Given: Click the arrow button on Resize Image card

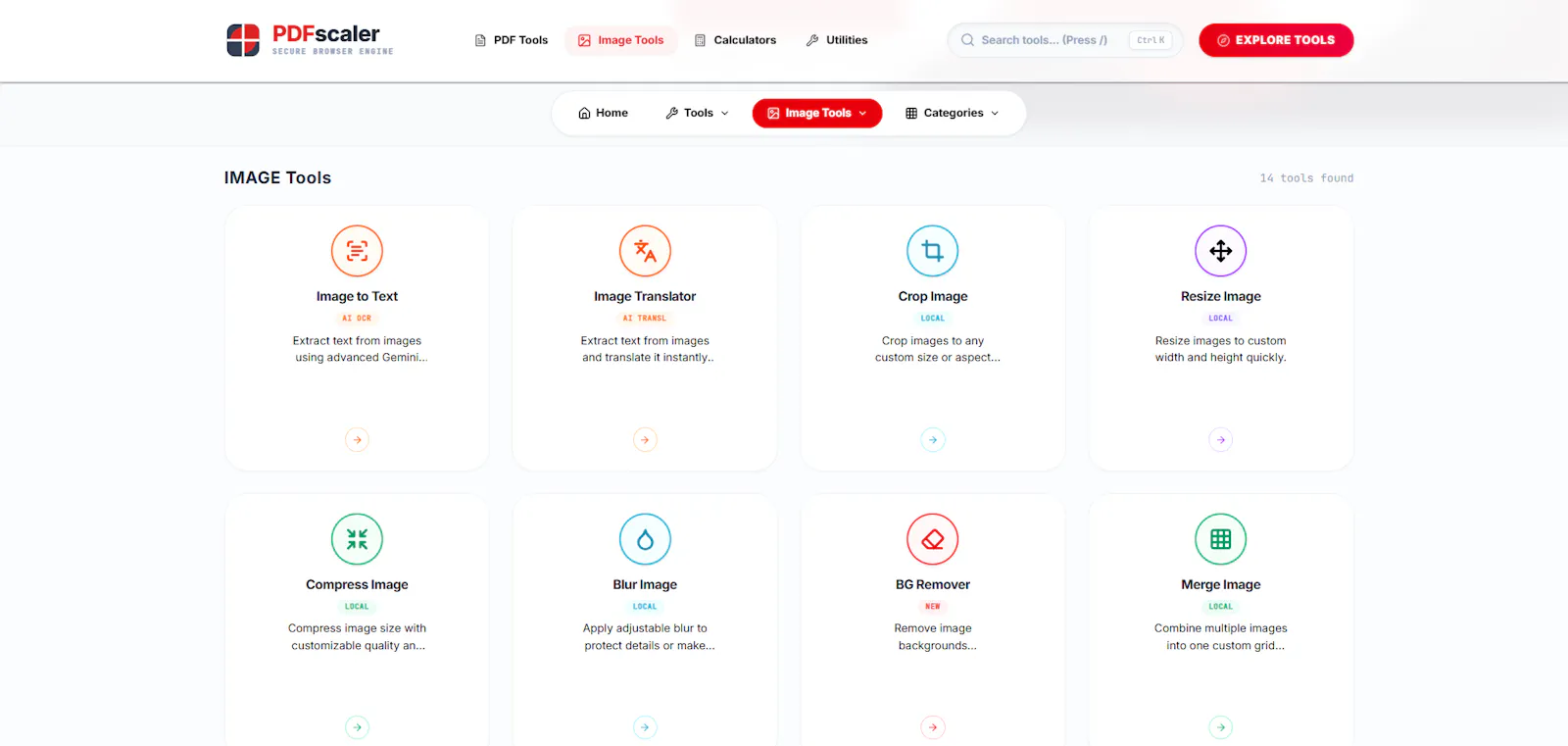Looking at the screenshot, I should tap(1221, 440).
